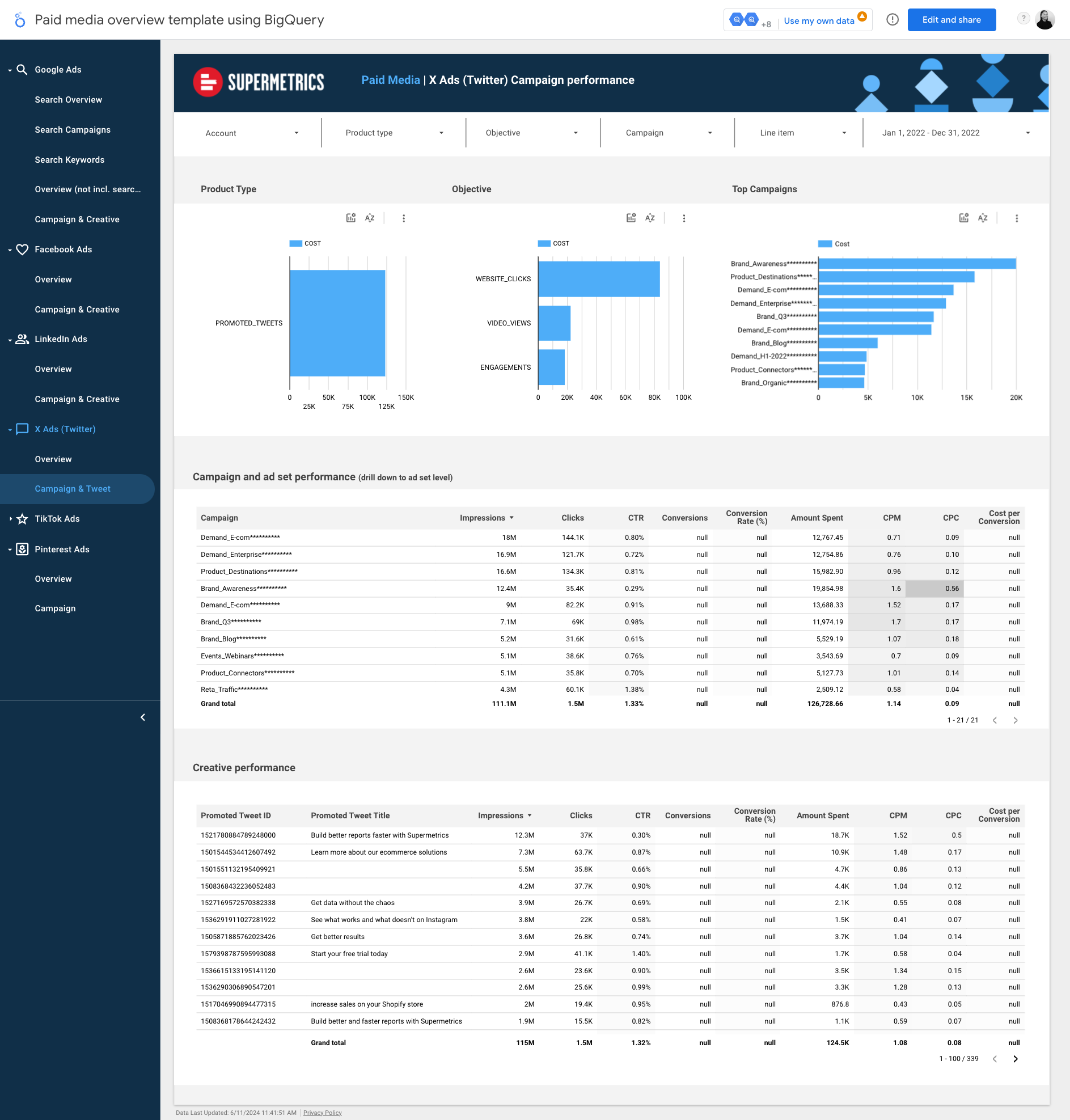1070x1120 pixels.
Task: Open the Objective filter dropdown
Action: click(531, 133)
